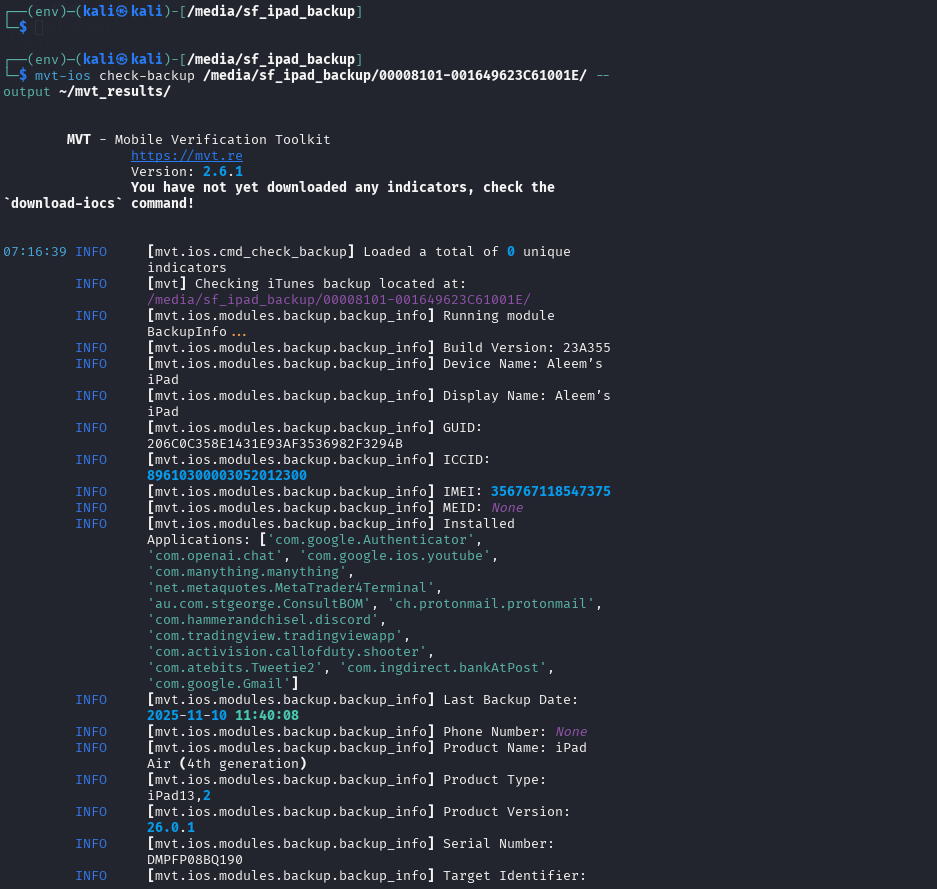Click the Build Version value 23A355
This screenshot has height=889, width=937.
[x=586, y=347]
